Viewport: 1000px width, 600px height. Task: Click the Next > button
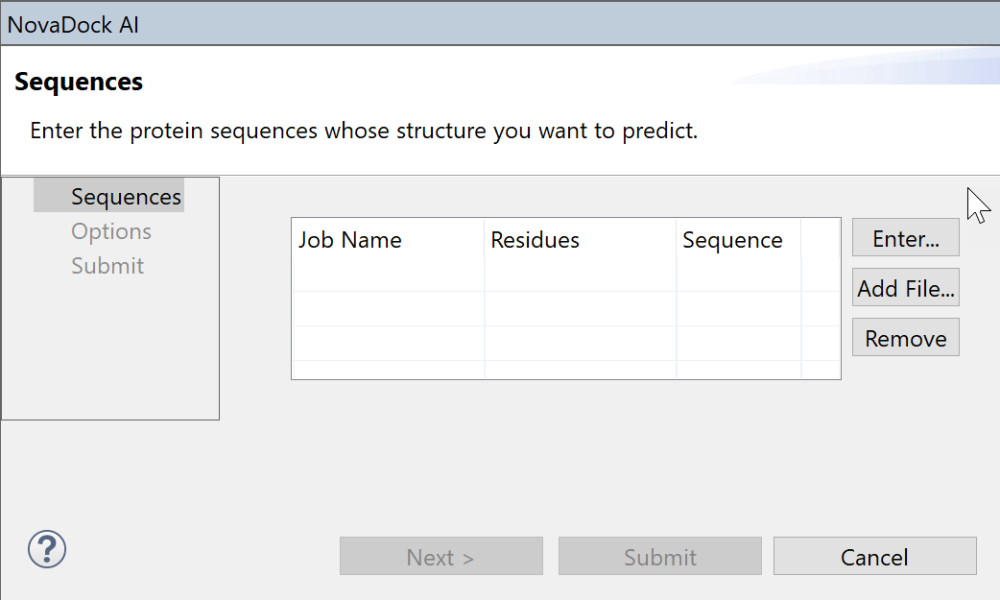click(x=441, y=557)
